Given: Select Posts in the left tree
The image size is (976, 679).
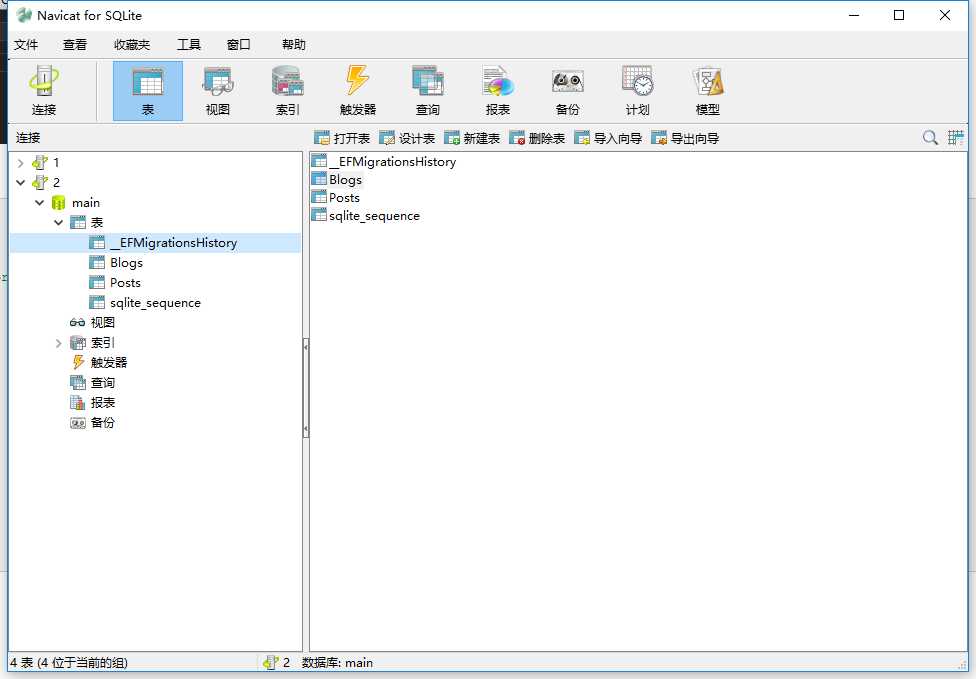Looking at the screenshot, I should click(115, 283).
